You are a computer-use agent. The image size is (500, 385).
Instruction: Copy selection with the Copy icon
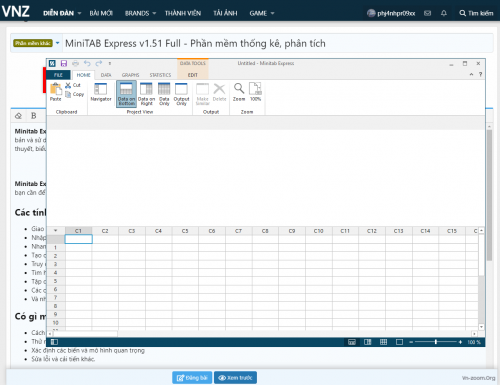[x=74, y=94]
